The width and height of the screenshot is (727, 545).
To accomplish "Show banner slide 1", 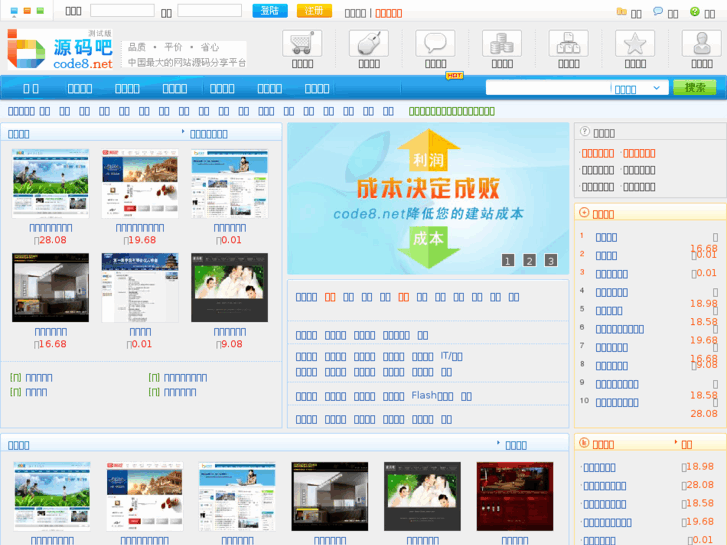I will pyautogui.click(x=508, y=261).
